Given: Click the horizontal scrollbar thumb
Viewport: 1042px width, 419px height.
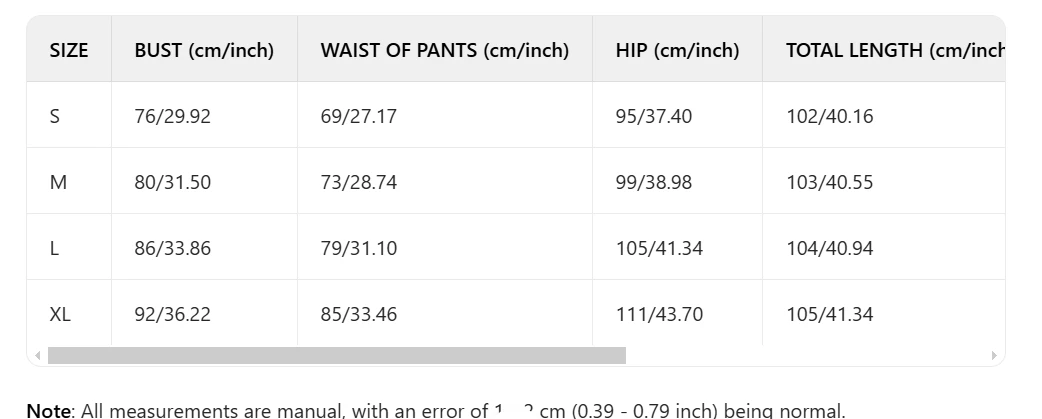Looking at the screenshot, I should (337, 355).
